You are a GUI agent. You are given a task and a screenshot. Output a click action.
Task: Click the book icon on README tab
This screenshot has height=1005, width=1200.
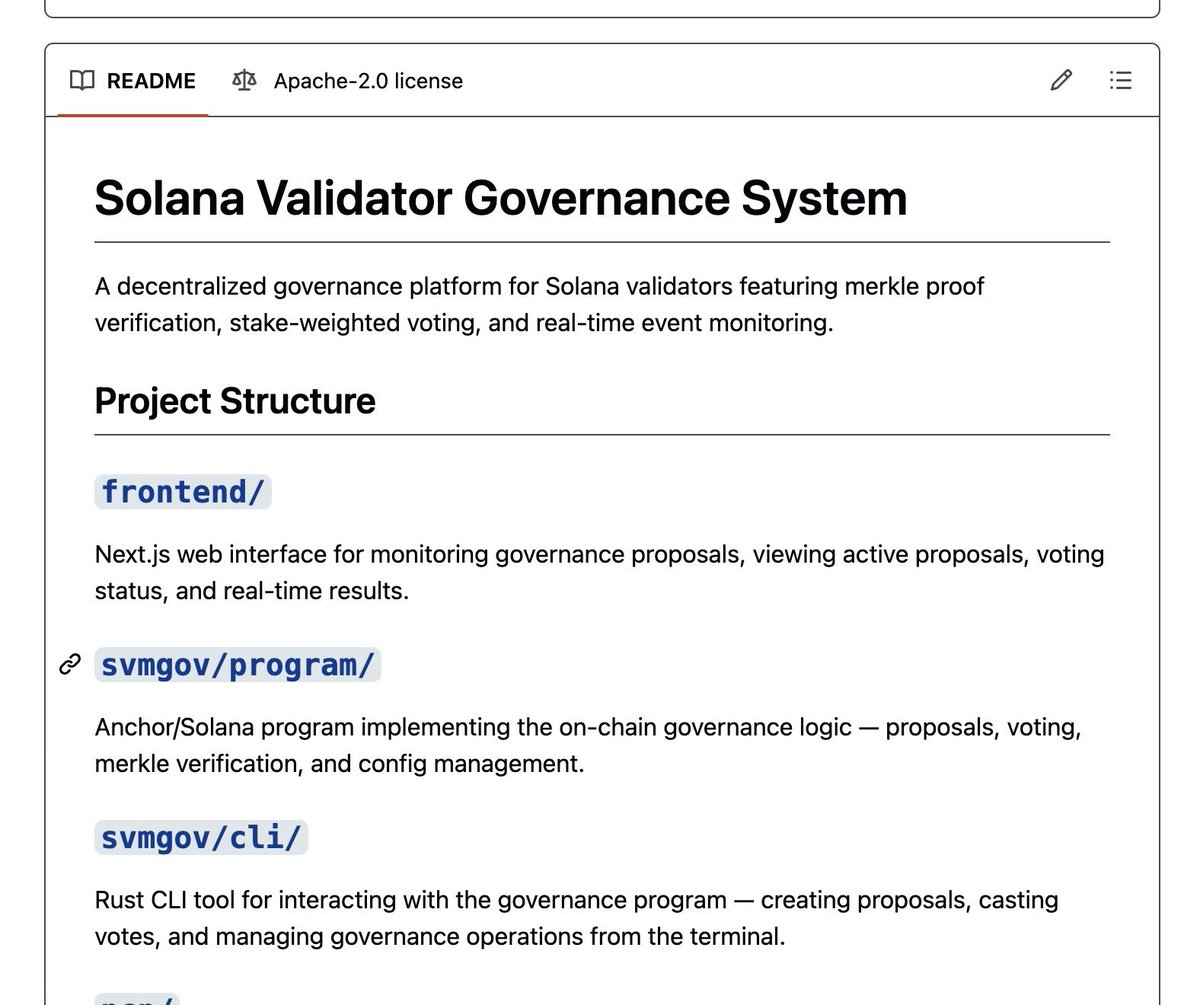click(82, 80)
